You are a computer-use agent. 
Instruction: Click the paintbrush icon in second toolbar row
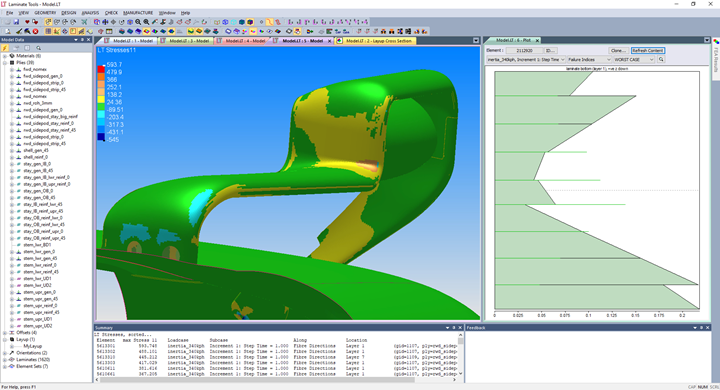click(x=19, y=31)
